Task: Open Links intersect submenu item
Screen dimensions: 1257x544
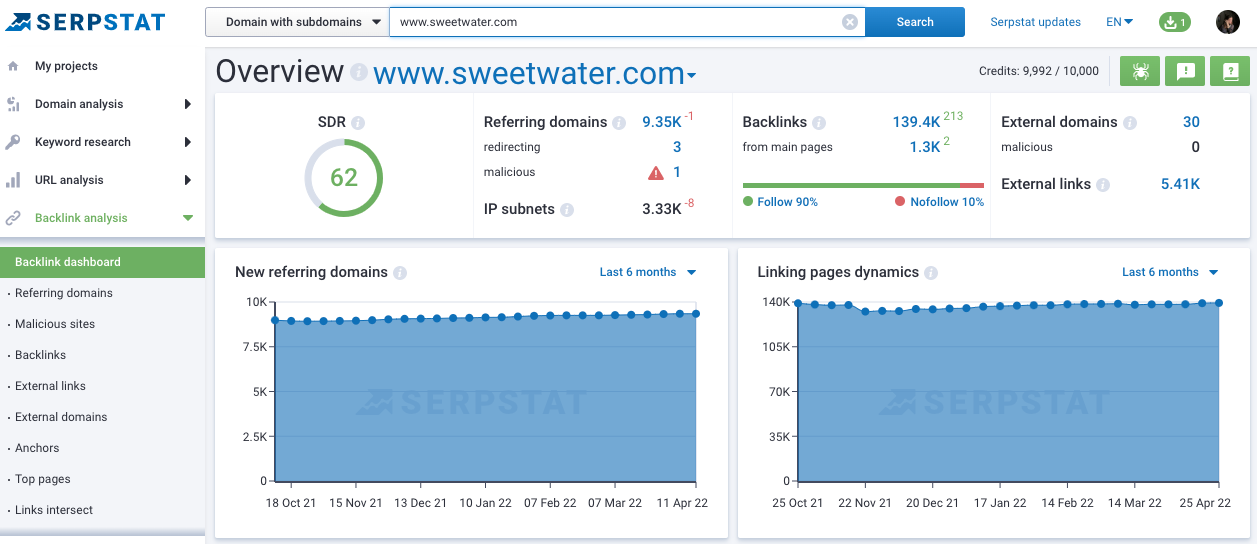Action: (54, 510)
